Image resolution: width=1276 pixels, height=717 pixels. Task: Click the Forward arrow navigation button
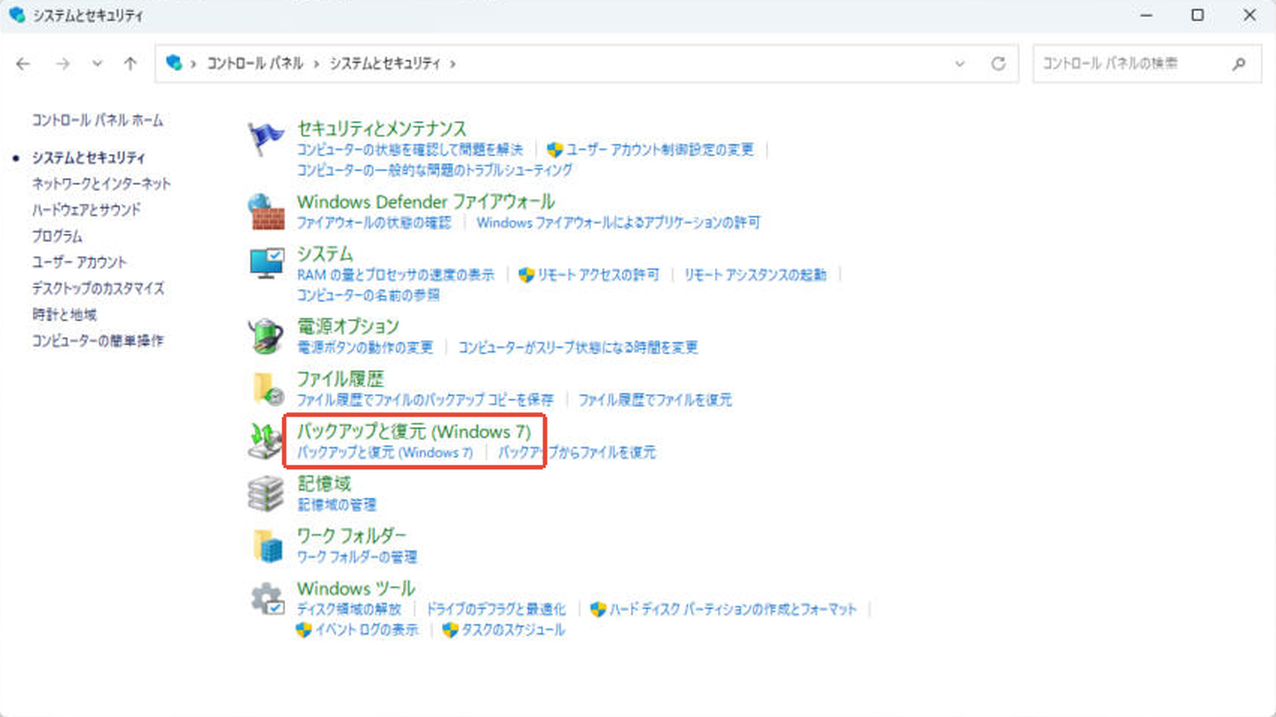63,63
